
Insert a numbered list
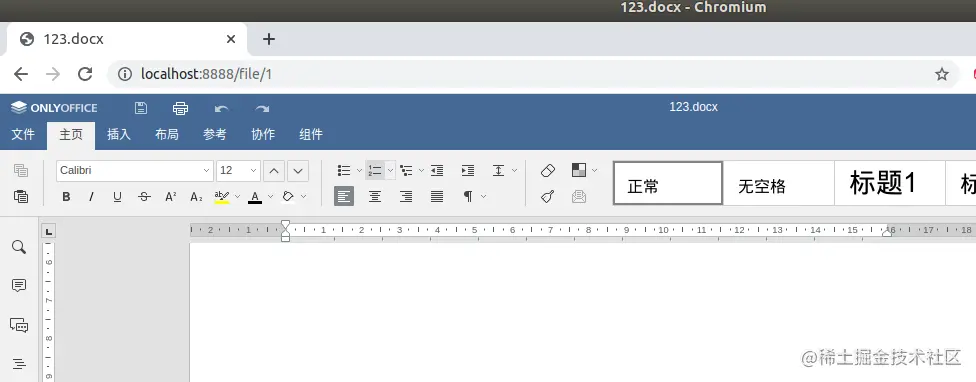pyautogui.click(x=375, y=170)
